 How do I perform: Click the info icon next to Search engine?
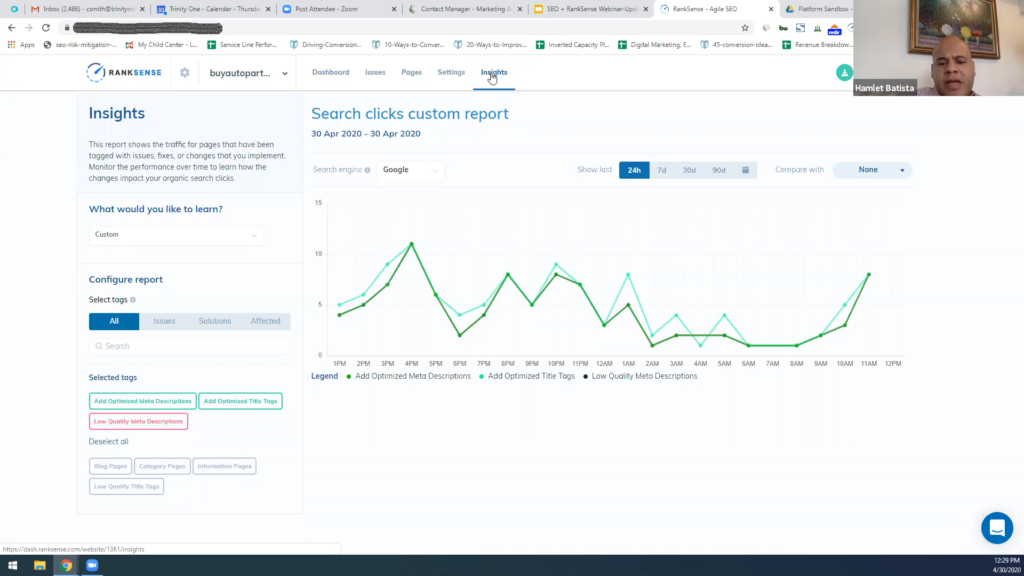[x=368, y=170]
